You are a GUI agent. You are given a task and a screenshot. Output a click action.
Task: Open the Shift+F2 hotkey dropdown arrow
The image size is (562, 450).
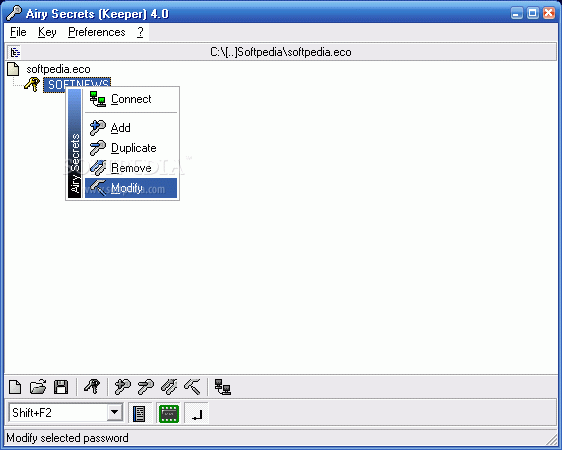115,412
